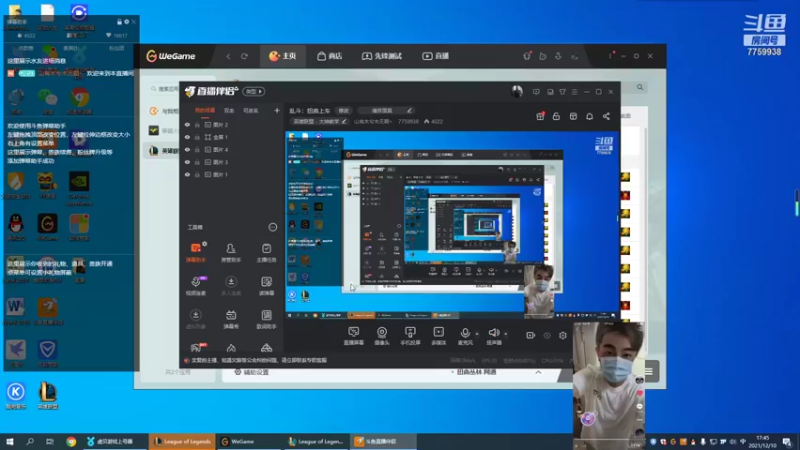Switch to the first scene tab (orange underlined)
This screenshot has height=450, width=800.
point(205,110)
